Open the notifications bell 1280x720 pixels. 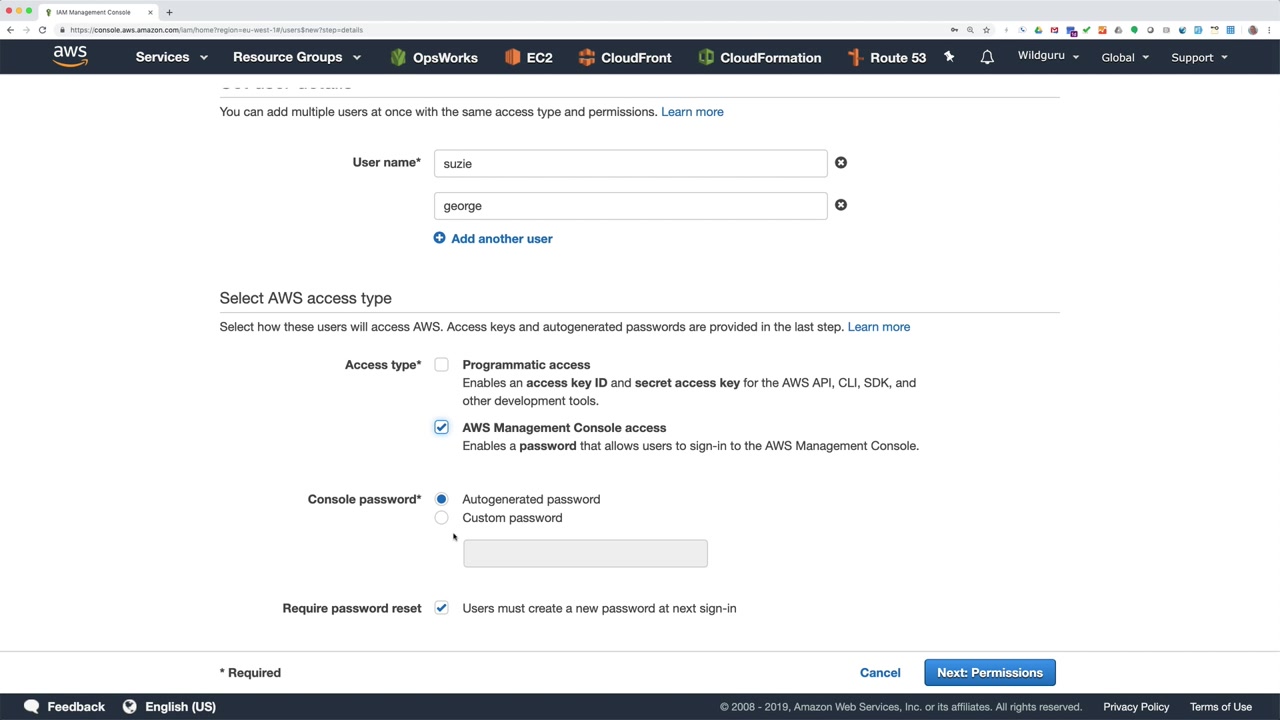[987, 57]
